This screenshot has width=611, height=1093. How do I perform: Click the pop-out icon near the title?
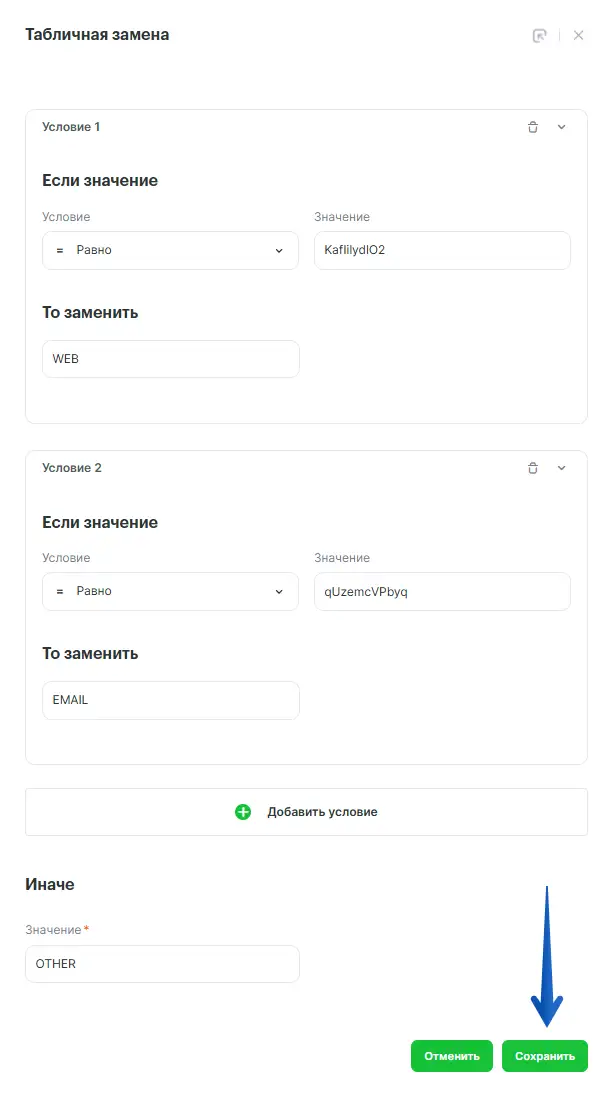click(540, 36)
